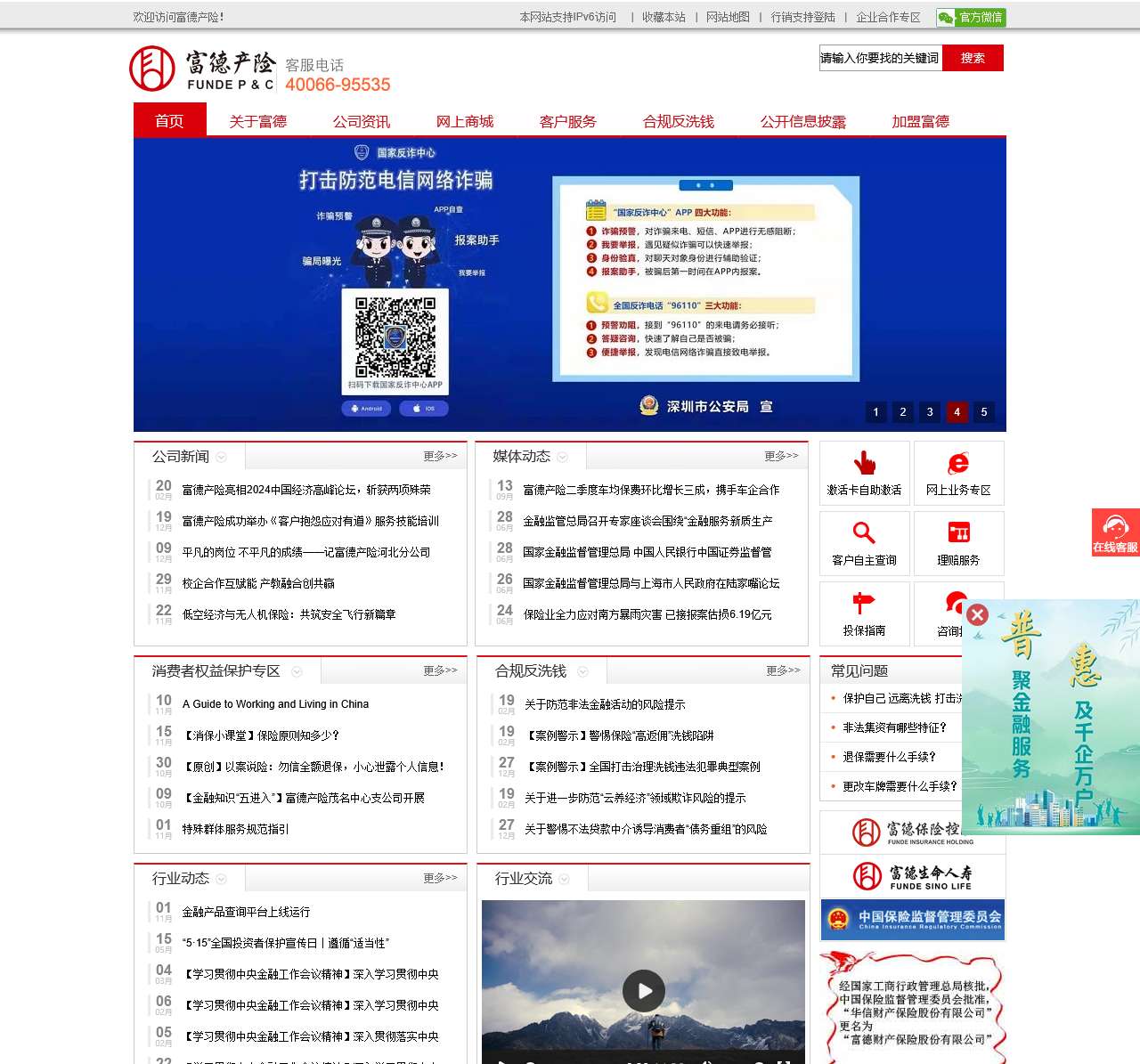Open the 加盟富德 menu

pos(921,121)
